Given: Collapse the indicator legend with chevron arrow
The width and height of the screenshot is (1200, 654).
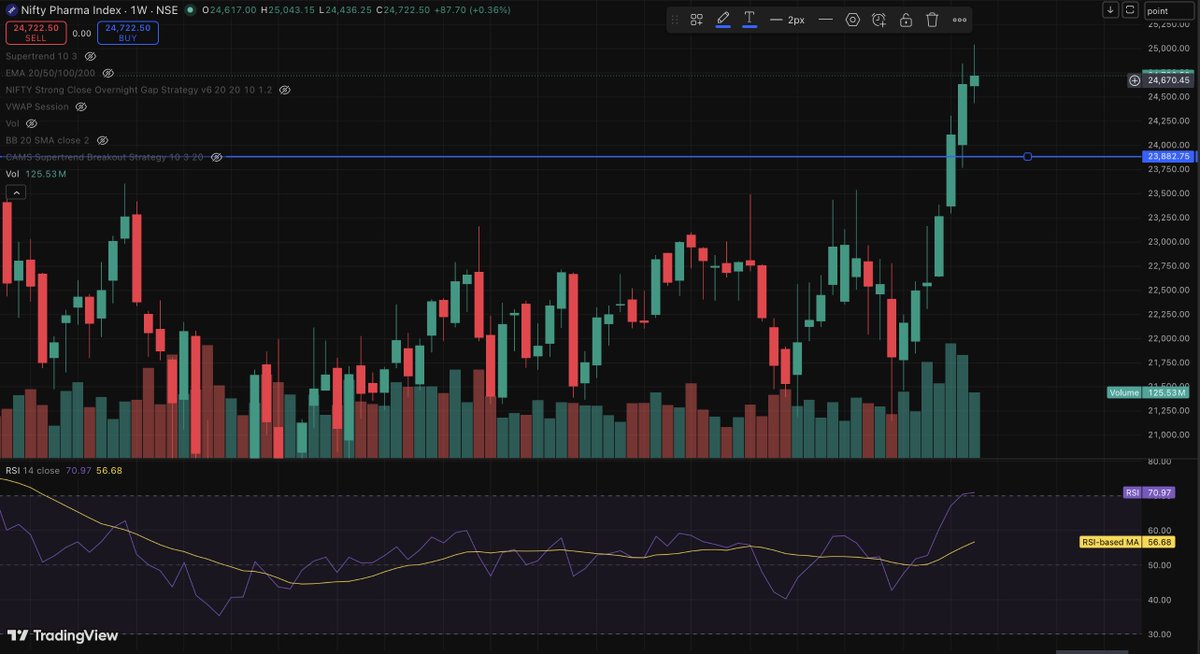Looking at the screenshot, I should 16,192.
